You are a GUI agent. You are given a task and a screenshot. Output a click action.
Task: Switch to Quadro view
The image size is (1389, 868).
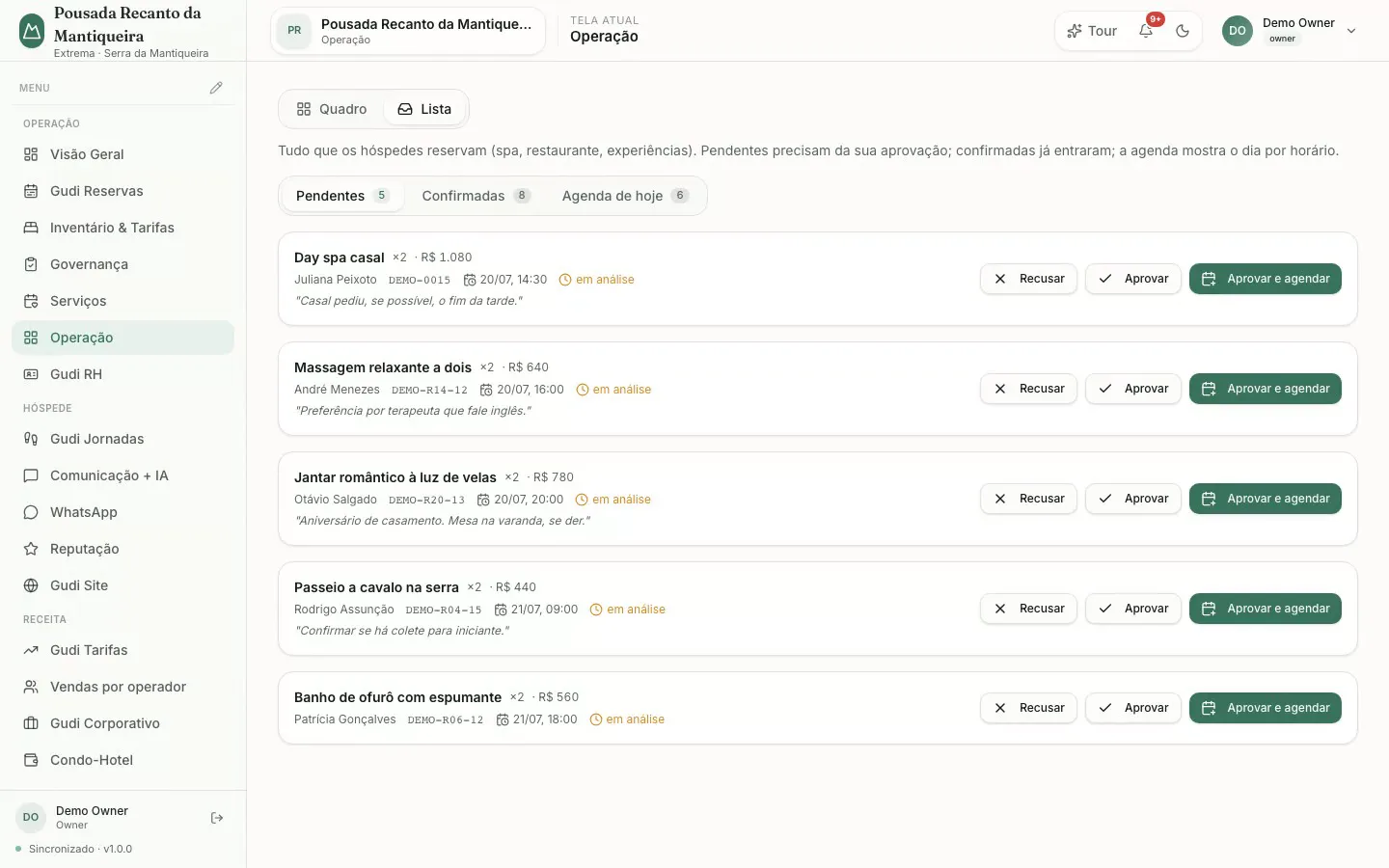[x=332, y=109]
